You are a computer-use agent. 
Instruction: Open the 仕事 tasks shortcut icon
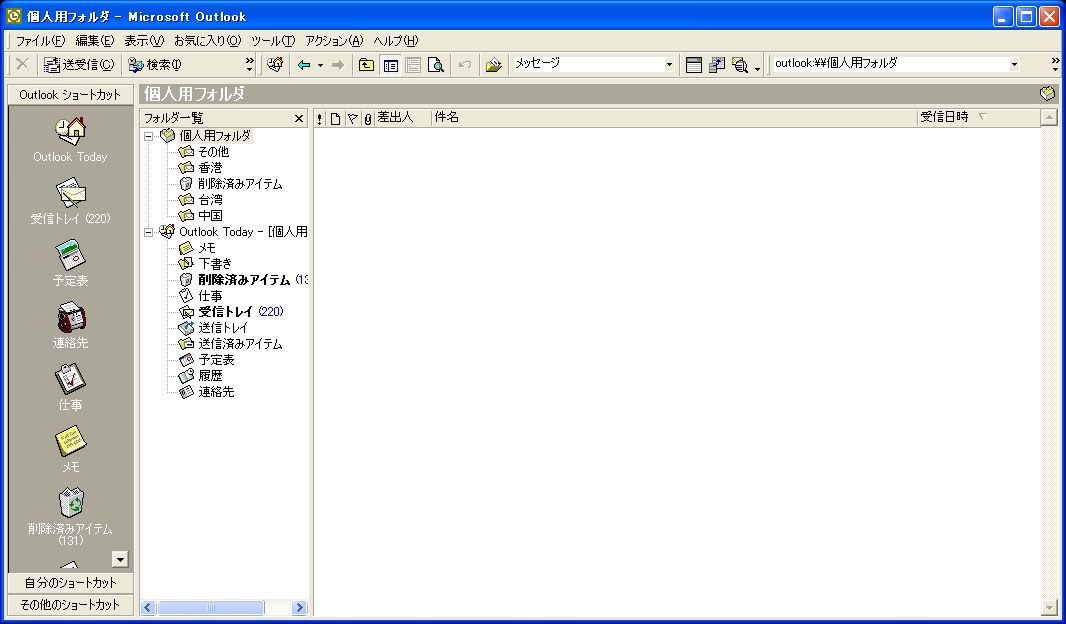(x=70, y=378)
